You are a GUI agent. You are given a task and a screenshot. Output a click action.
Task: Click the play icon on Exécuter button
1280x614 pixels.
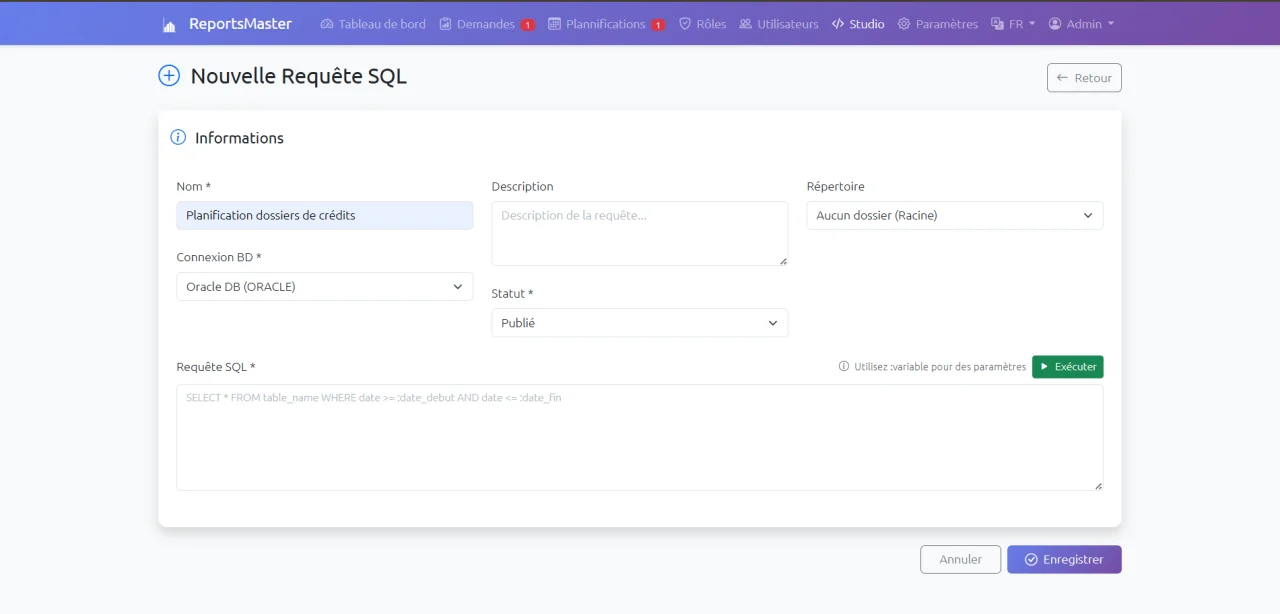click(1044, 367)
